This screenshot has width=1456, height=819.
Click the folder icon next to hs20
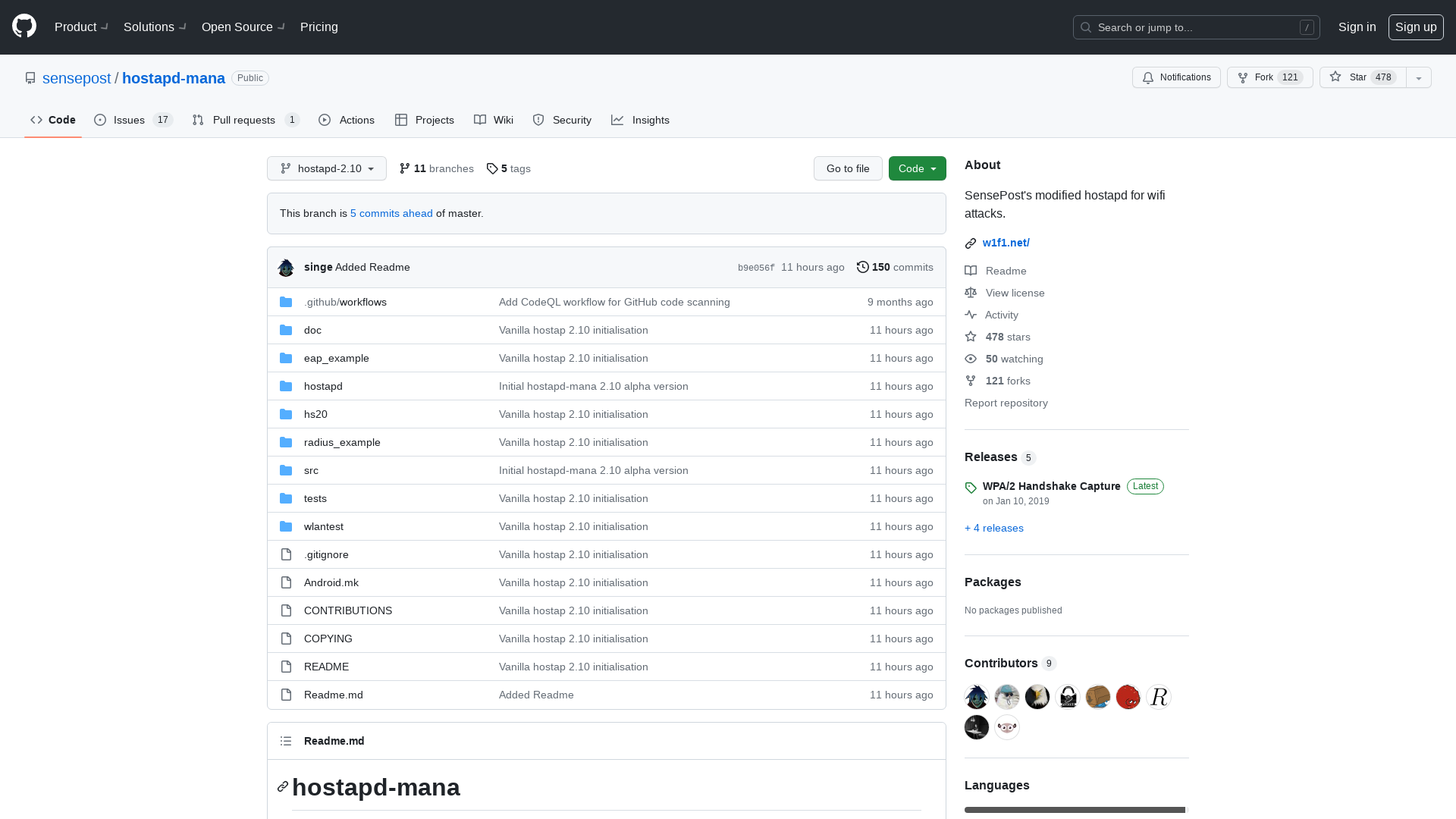pos(286,414)
